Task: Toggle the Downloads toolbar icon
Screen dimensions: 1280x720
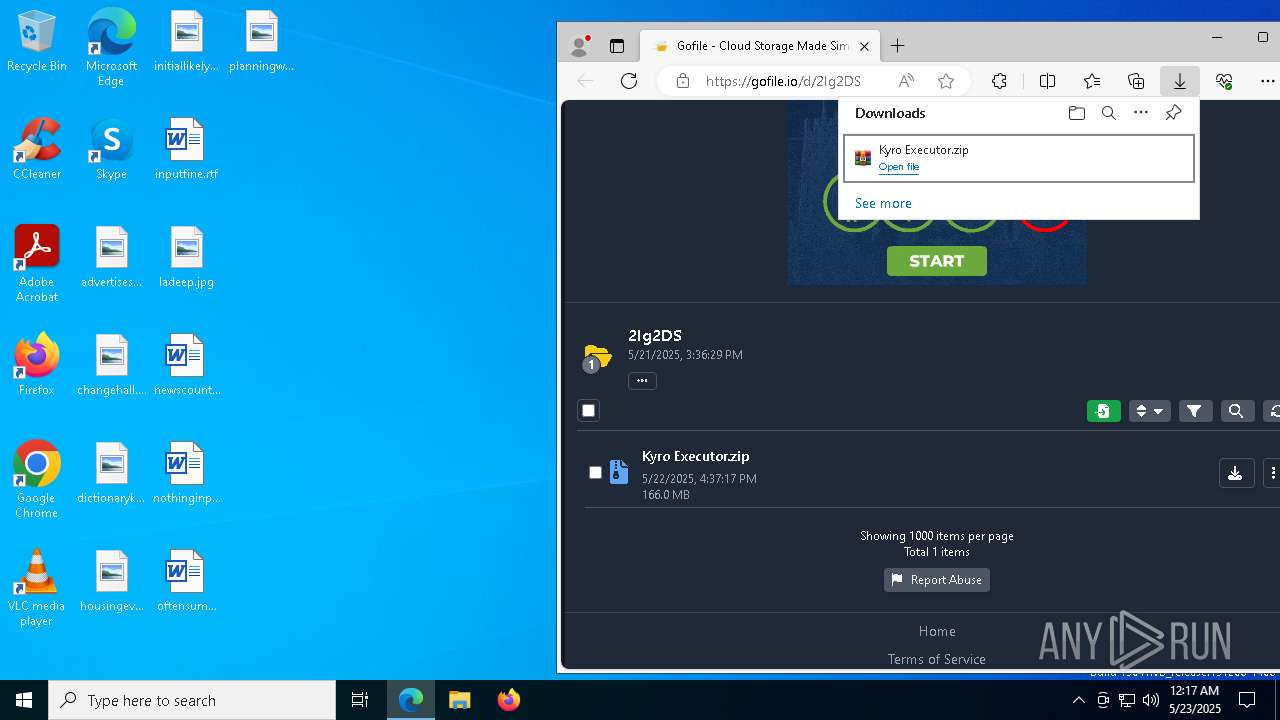Action: point(1180,81)
